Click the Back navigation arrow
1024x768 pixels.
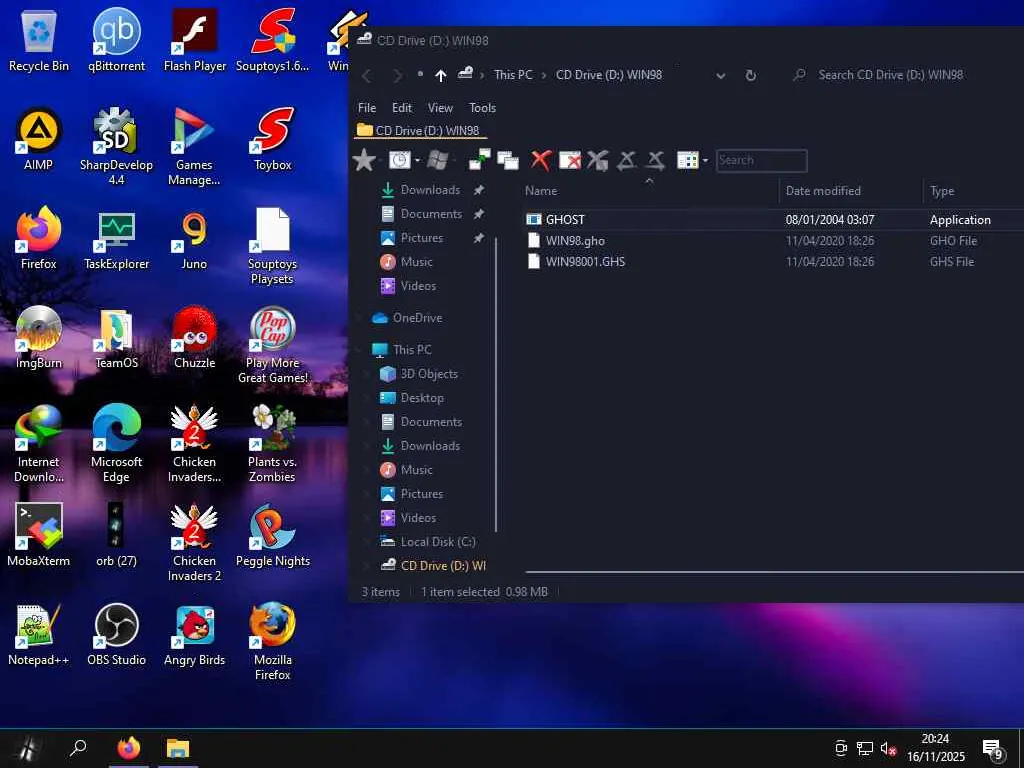pos(367,76)
